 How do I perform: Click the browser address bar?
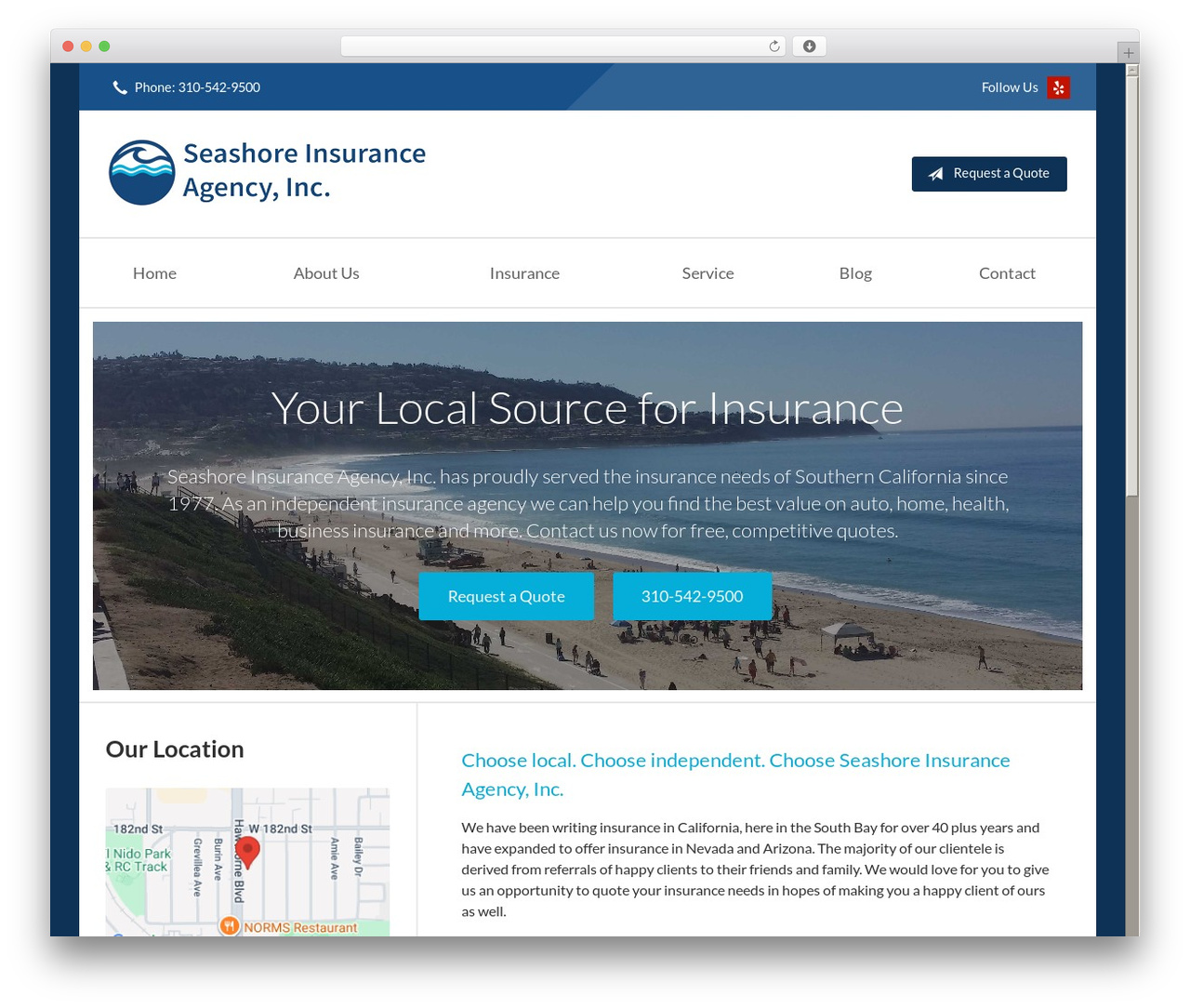563,46
